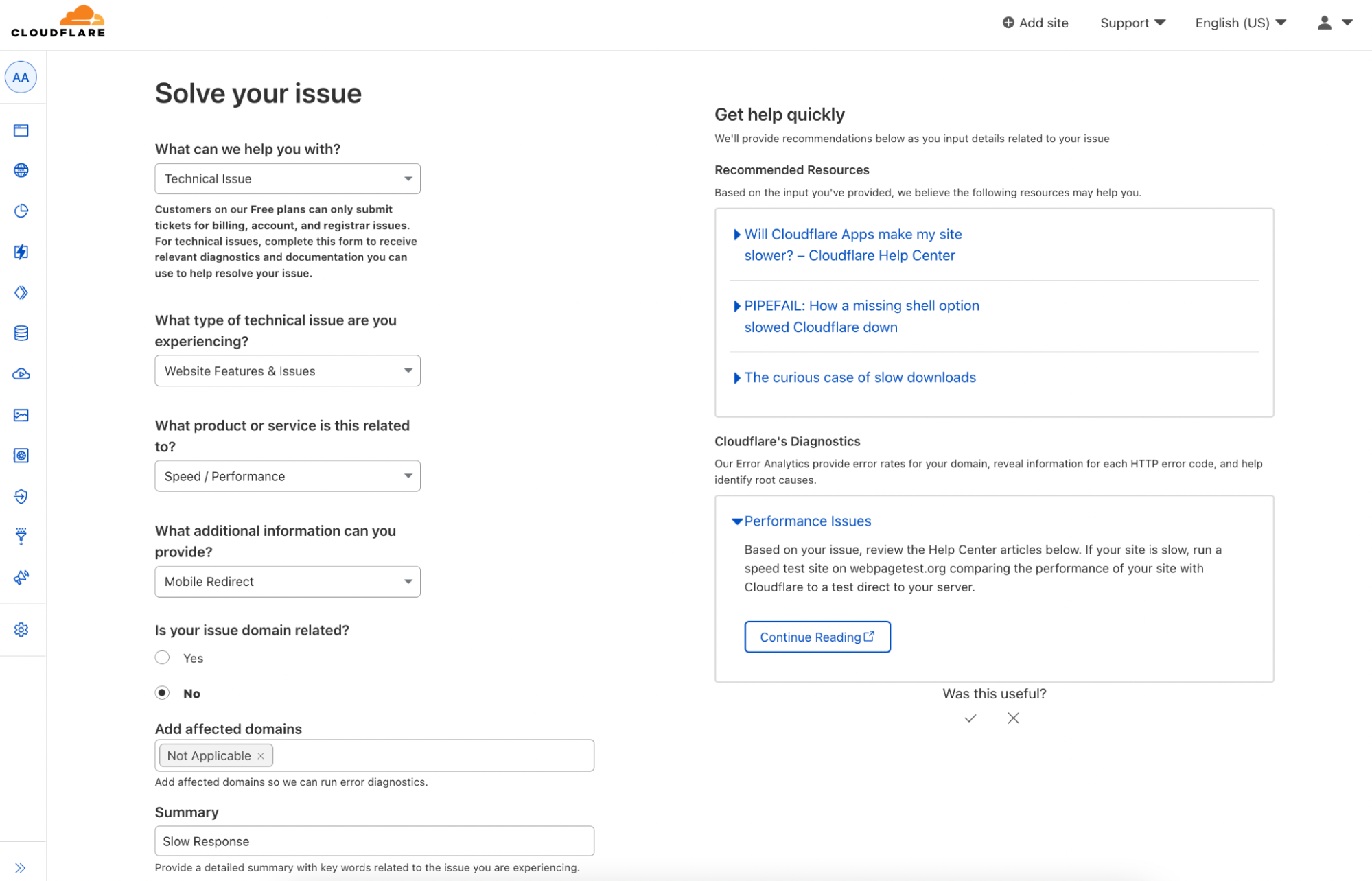Click the gear settings sidebar icon
This screenshot has height=881, width=1372.
tap(21, 630)
